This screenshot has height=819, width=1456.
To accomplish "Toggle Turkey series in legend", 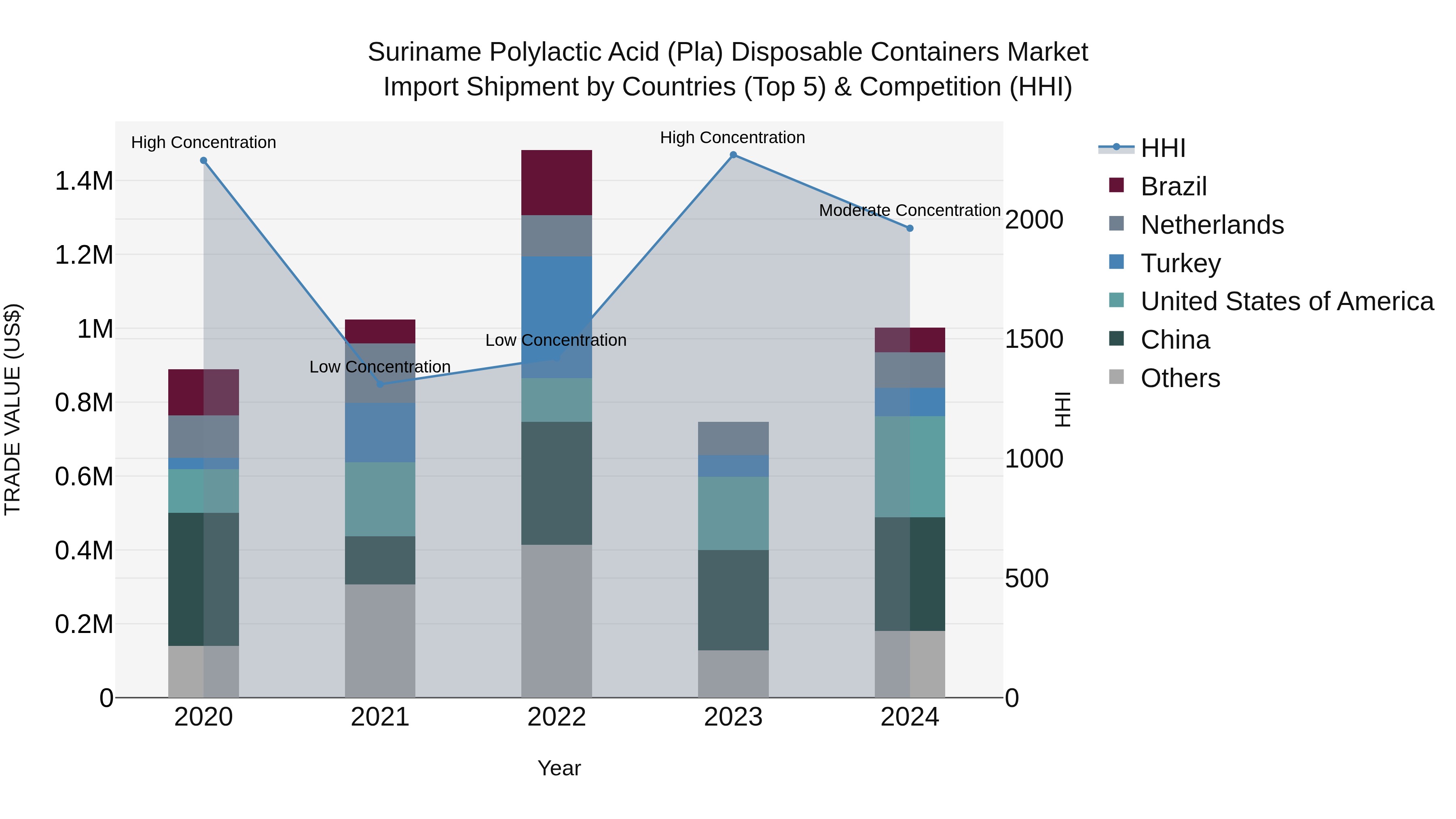I will click(x=1164, y=263).
